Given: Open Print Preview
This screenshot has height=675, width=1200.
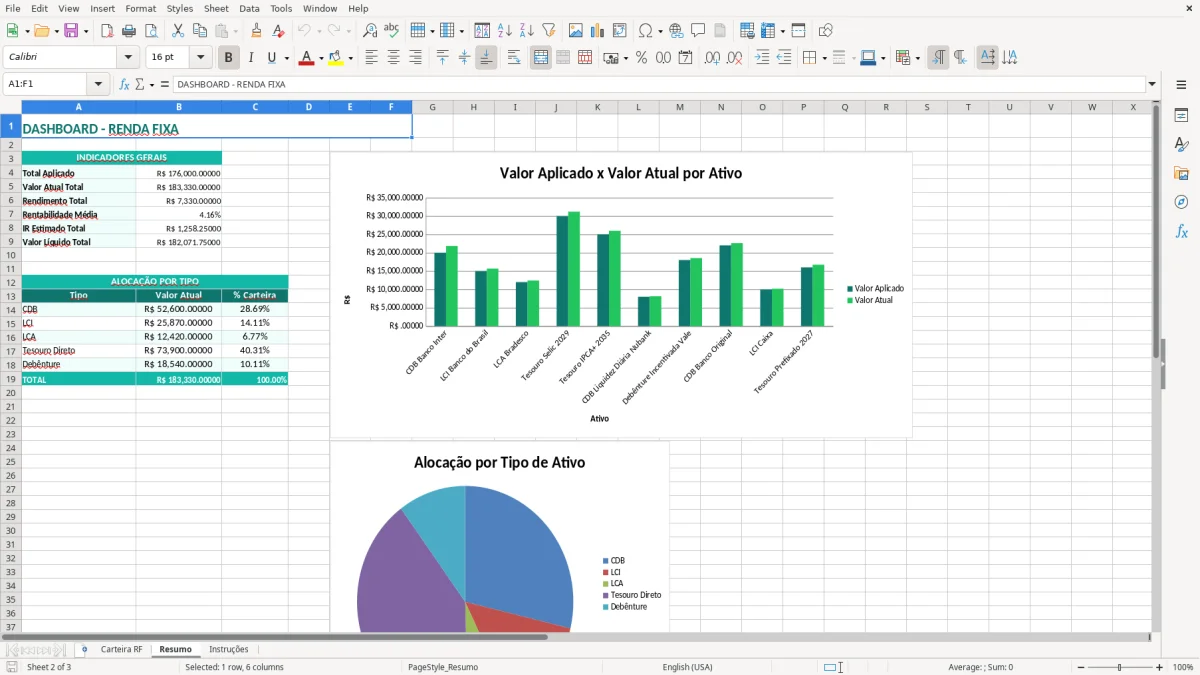Looking at the screenshot, I should [x=151, y=31].
